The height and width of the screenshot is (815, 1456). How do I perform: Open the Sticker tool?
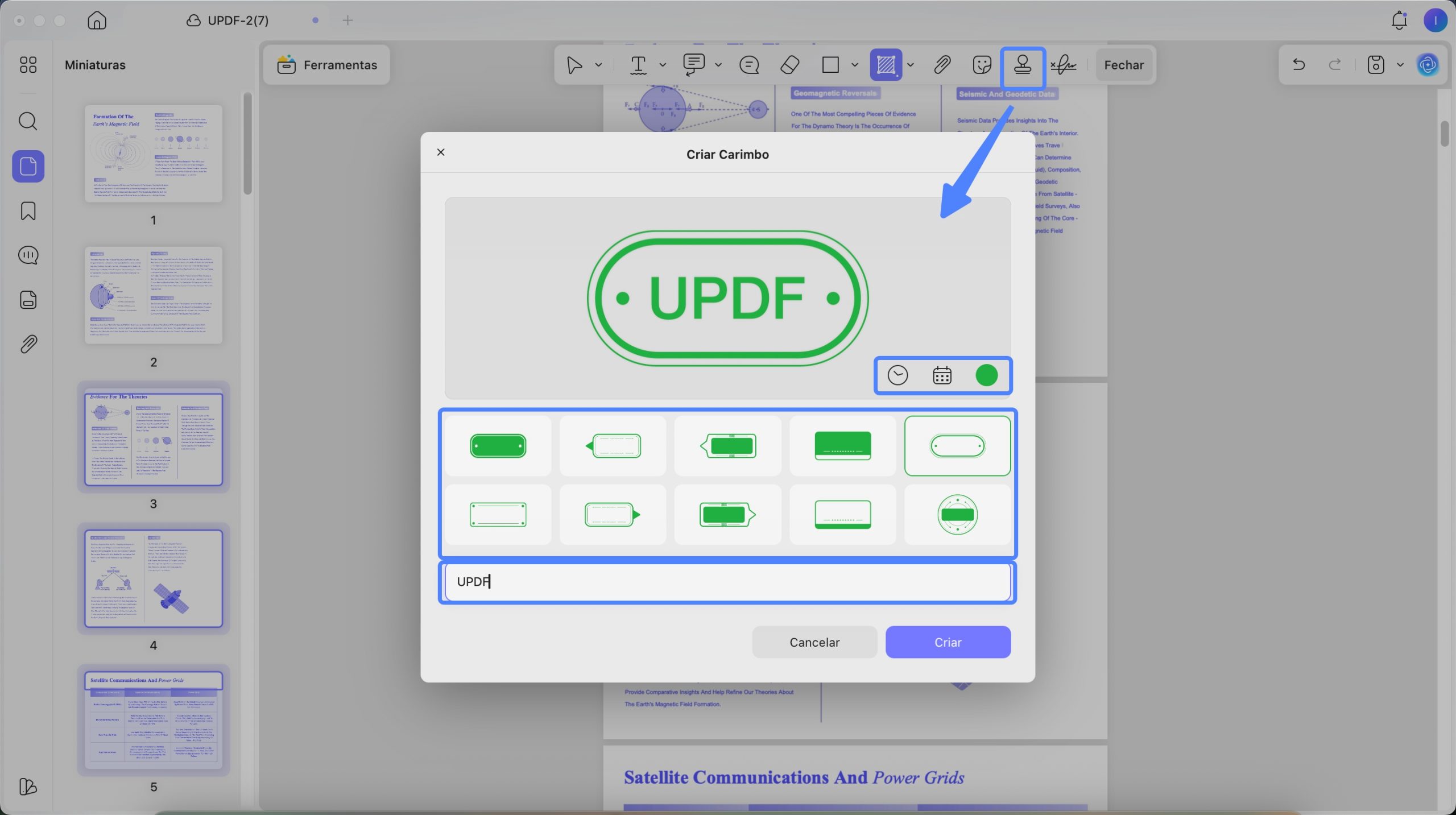pyautogui.click(x=982, y=65)
